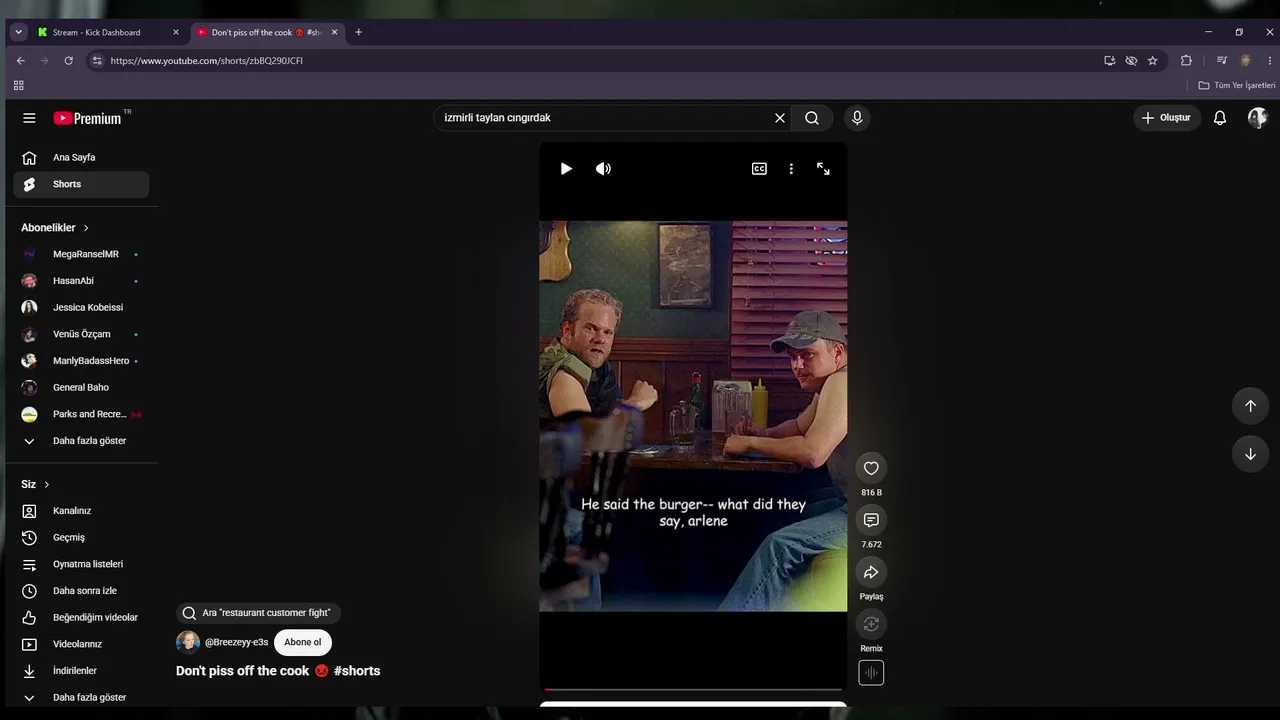Open the Venüs Özçam subscription
Viewport: 1280px width, 720px height.
(x=81, y=334)
